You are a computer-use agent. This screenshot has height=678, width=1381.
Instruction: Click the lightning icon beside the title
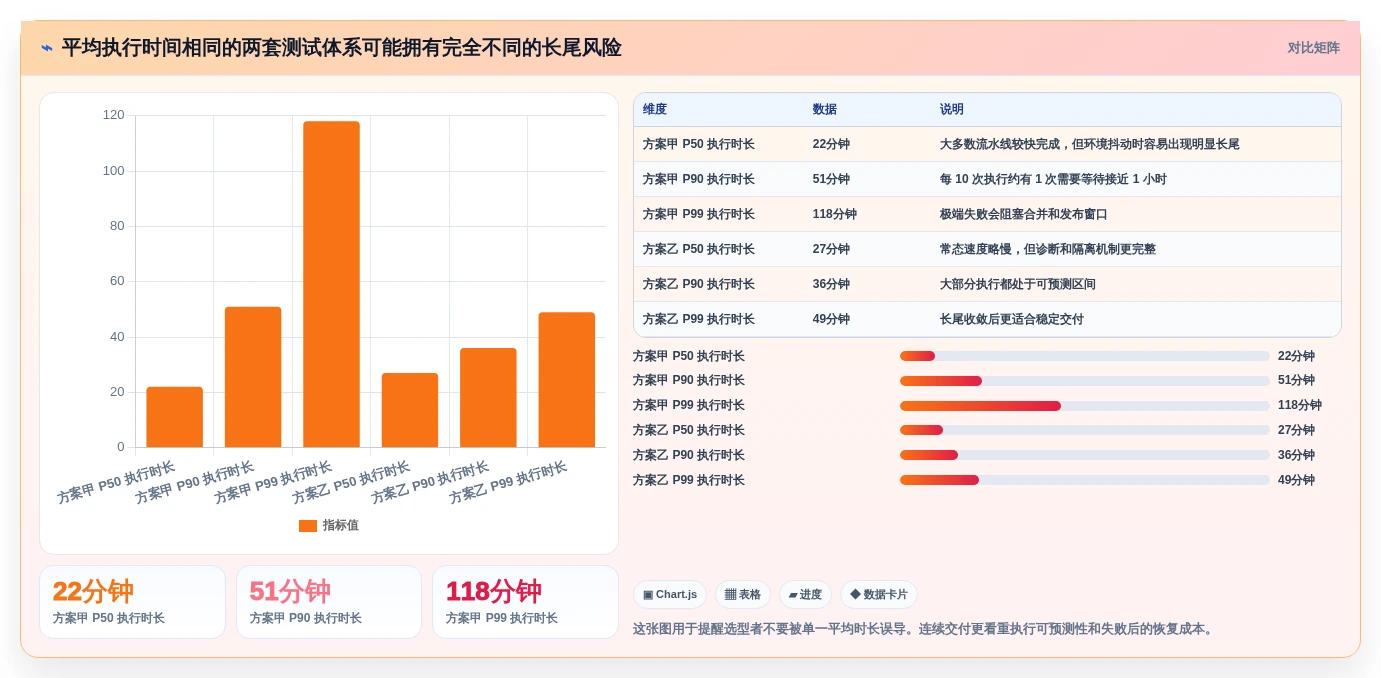coord(46,47)
